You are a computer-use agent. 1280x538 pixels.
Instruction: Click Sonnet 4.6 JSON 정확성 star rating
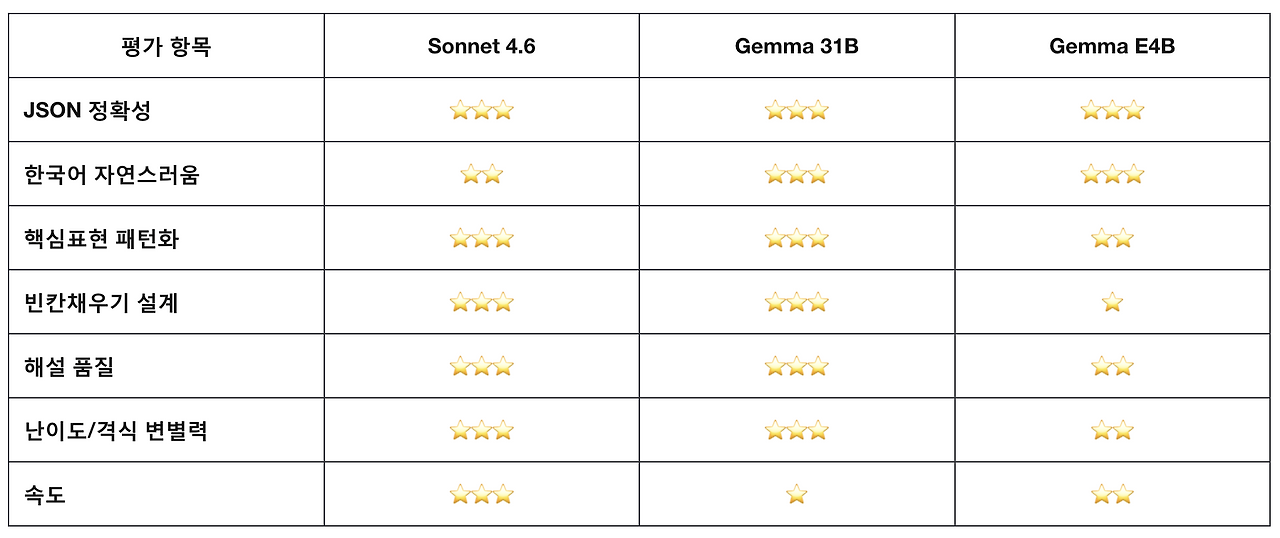pos(481,110)
